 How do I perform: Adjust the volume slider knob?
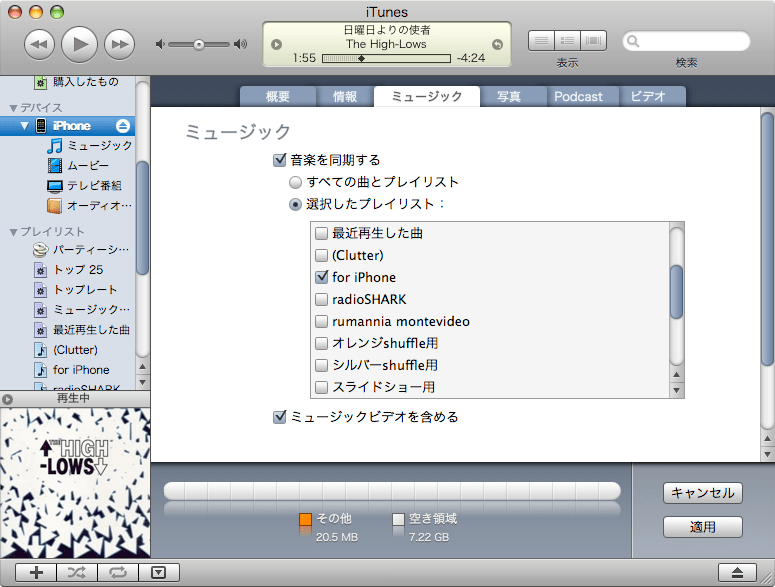[199, 45]
